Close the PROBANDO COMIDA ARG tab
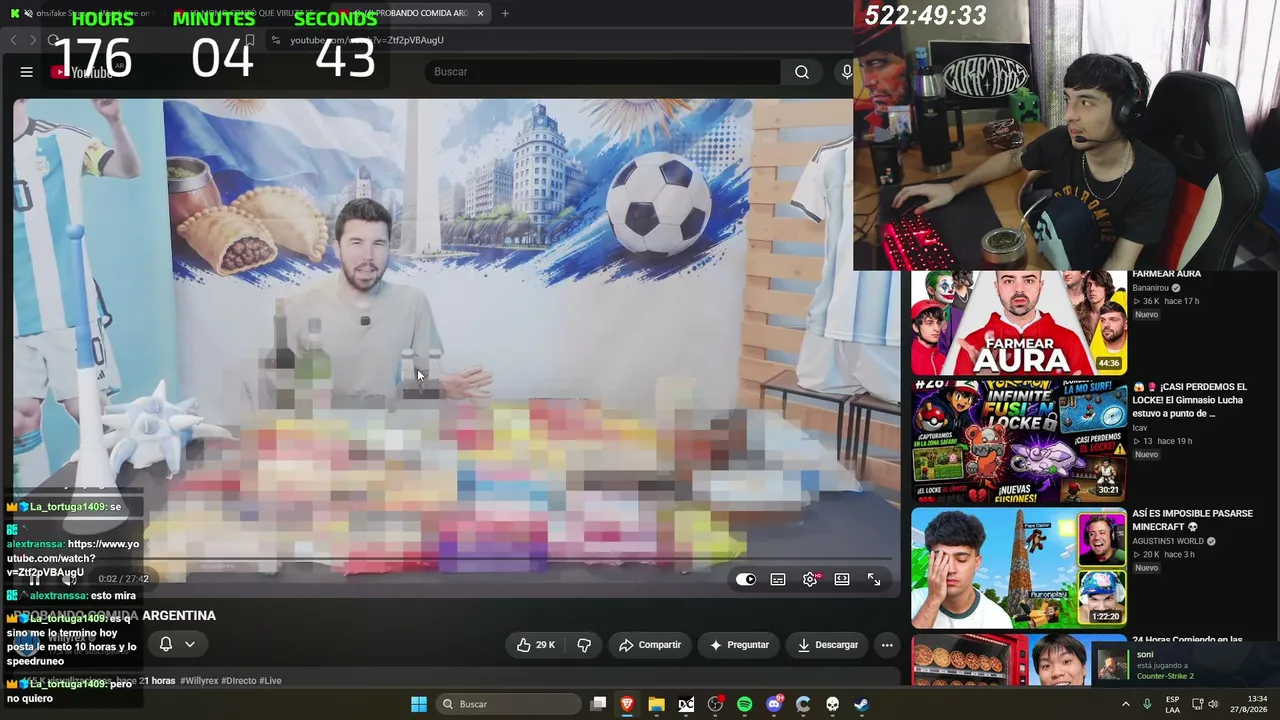This screenshot has height=720, width=1280. point(481,13)
